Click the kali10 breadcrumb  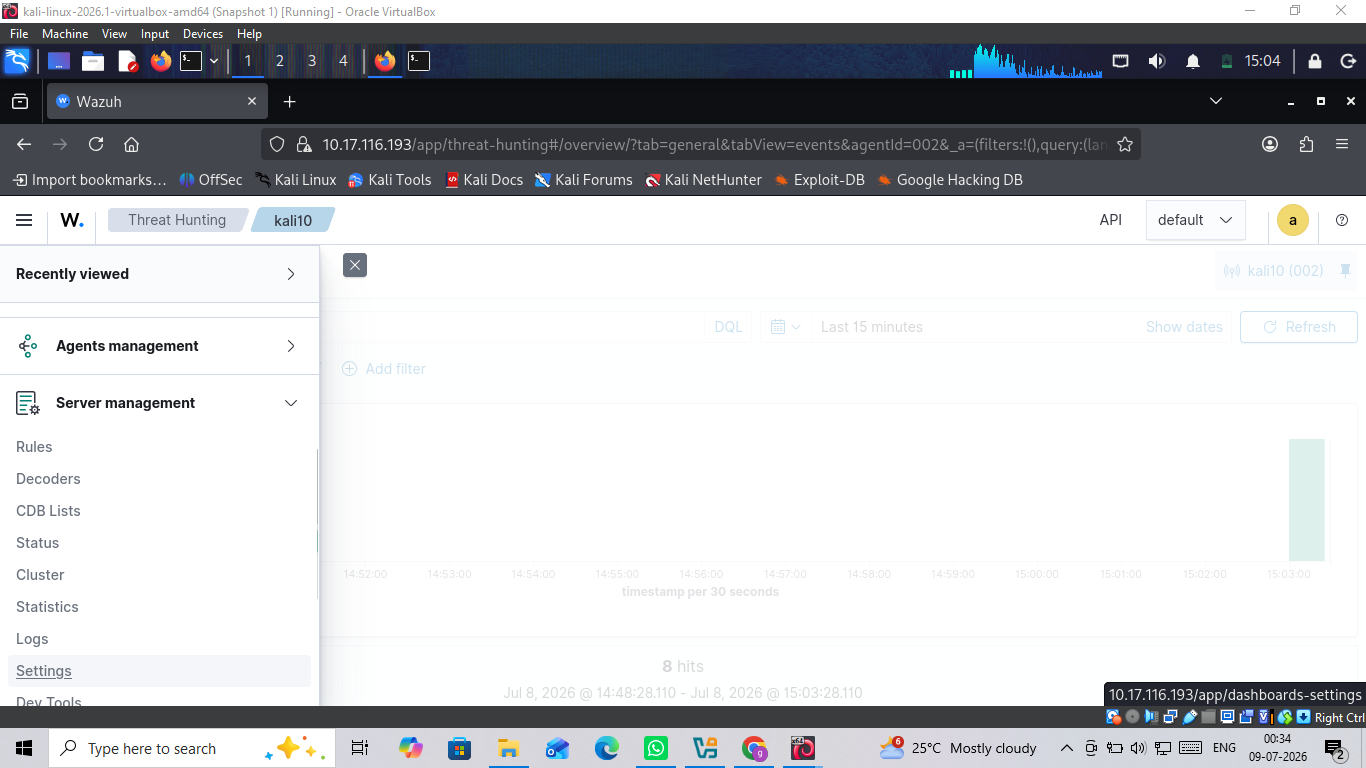pos(293,220)
